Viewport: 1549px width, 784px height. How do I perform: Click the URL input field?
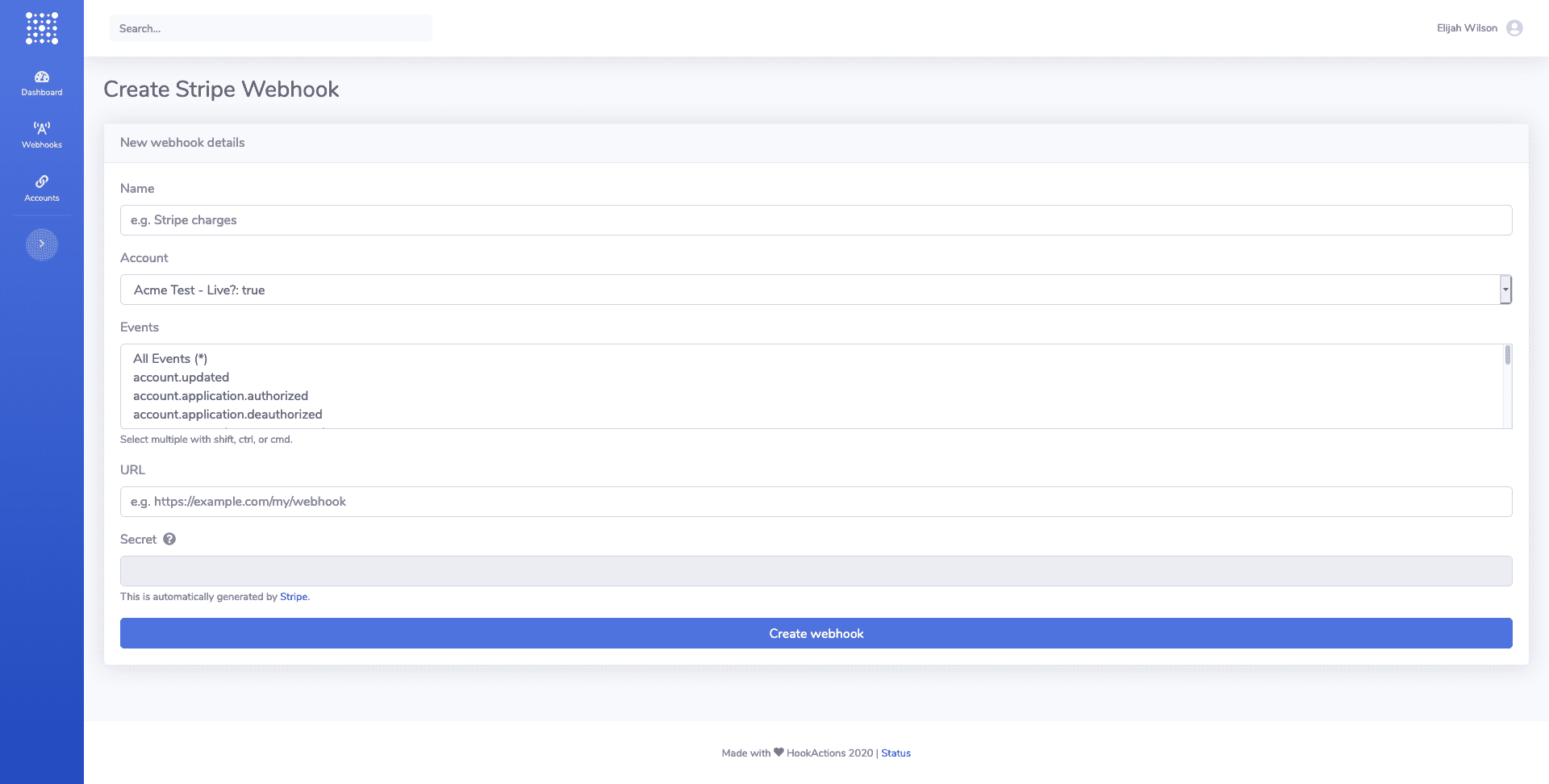[x=816, y=502]
